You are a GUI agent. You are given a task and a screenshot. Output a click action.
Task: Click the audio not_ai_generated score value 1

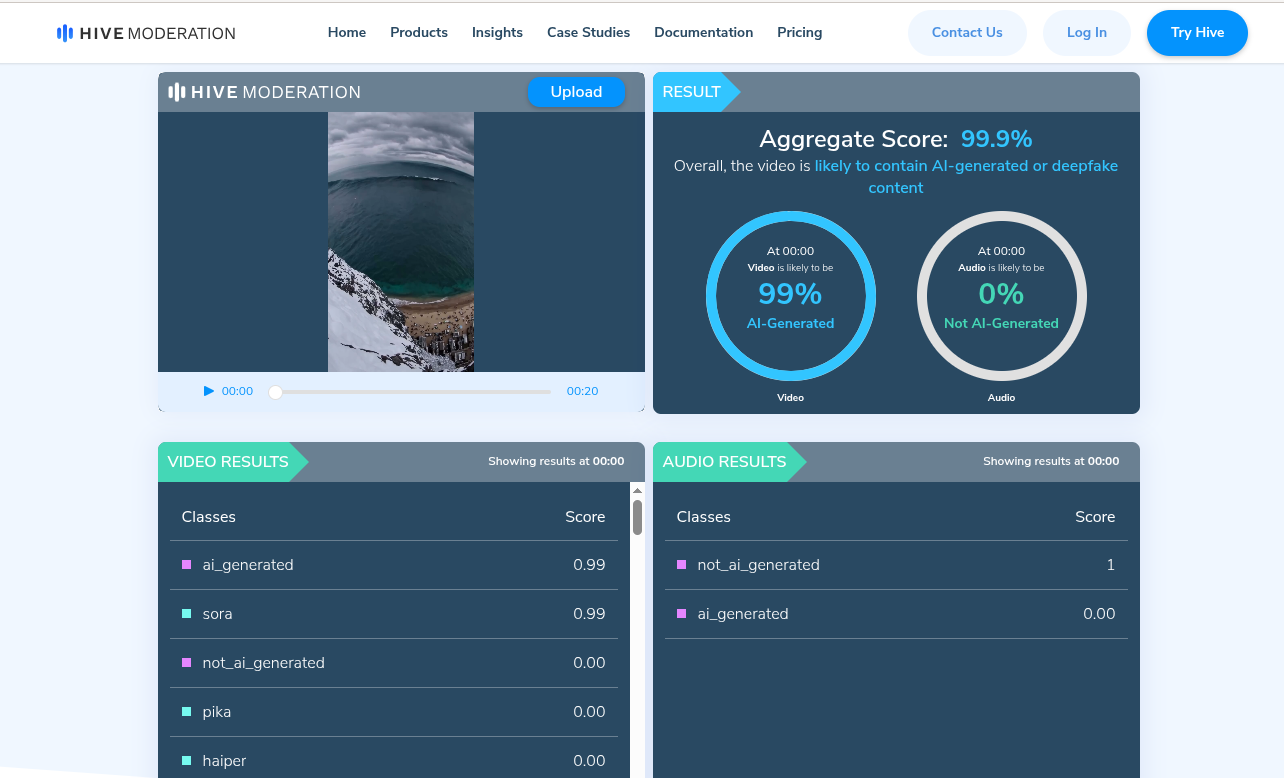click(x=1110, y=565)
